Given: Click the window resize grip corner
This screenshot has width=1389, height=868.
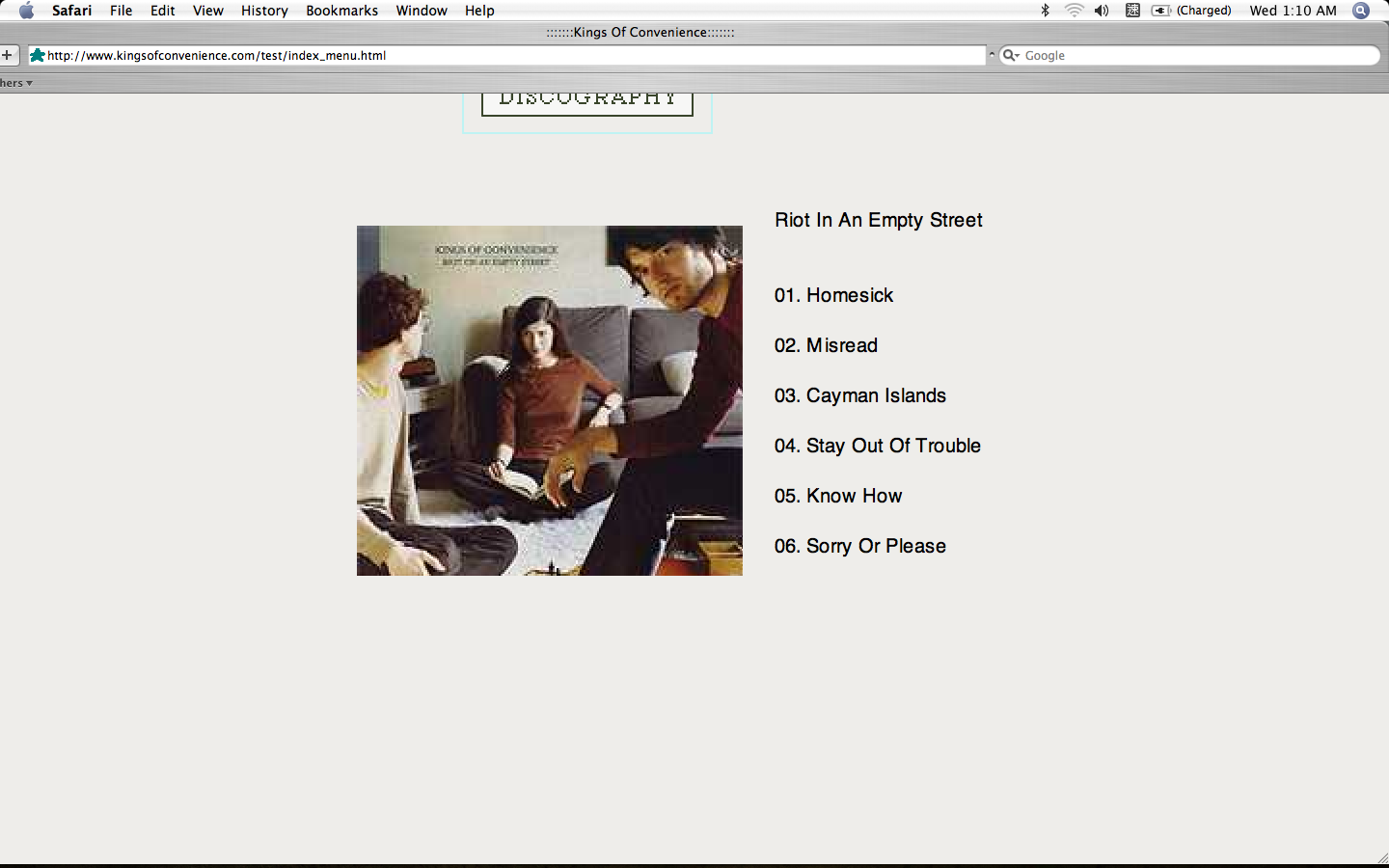Looking at the screenshot, I should click(x=1381, y=857).
